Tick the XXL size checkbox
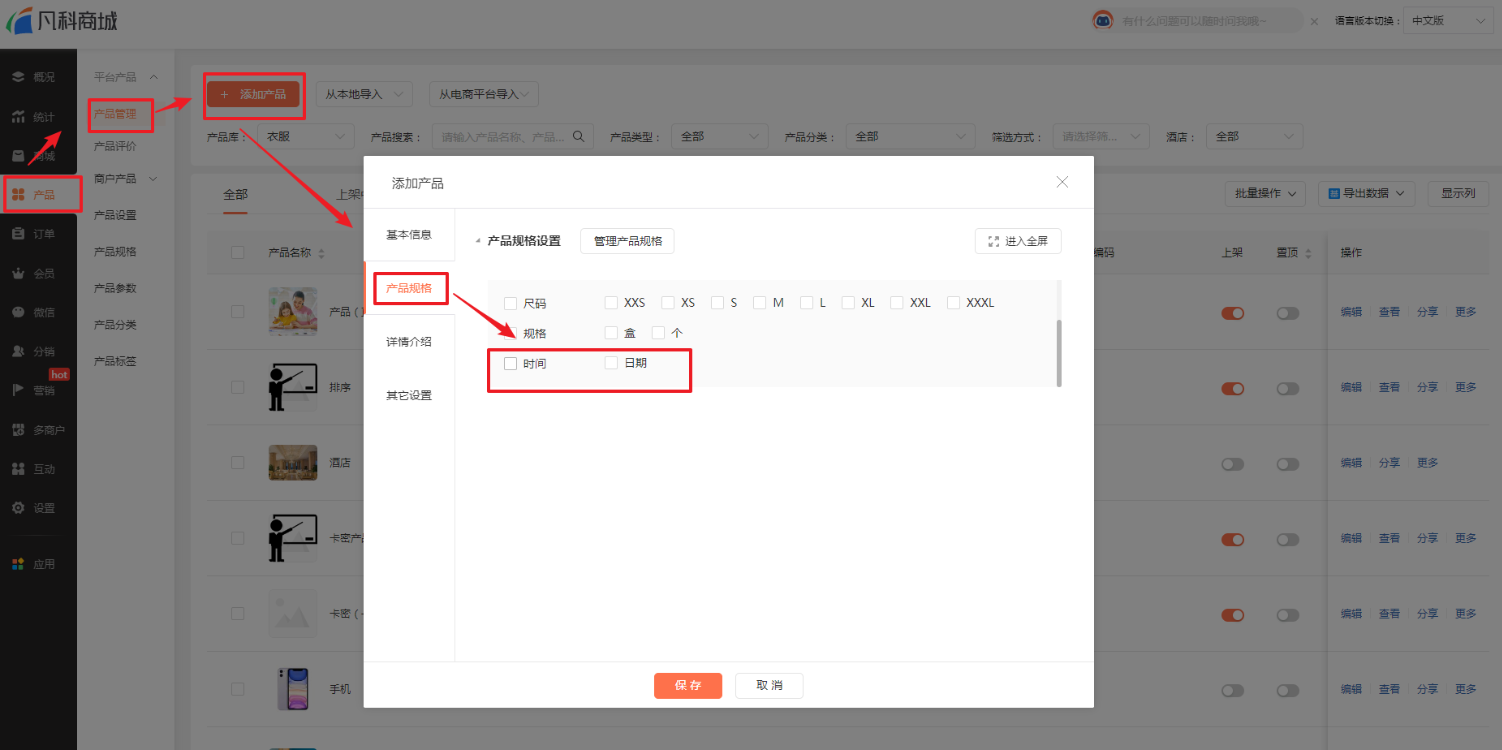 897,303
